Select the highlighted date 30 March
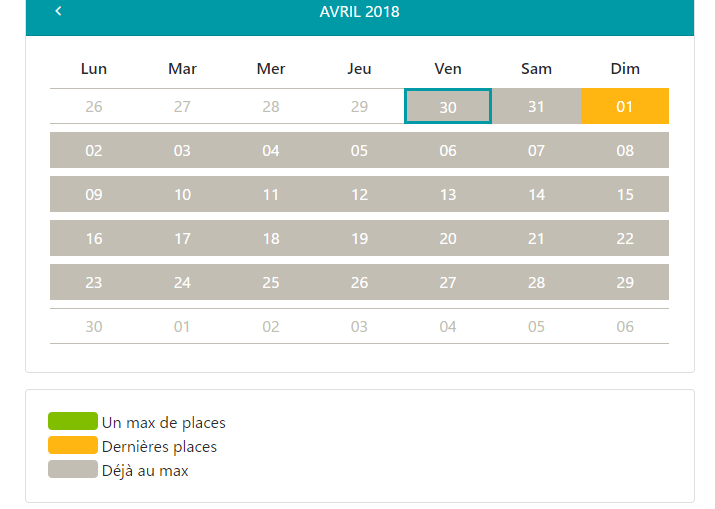 click(448, 106)
